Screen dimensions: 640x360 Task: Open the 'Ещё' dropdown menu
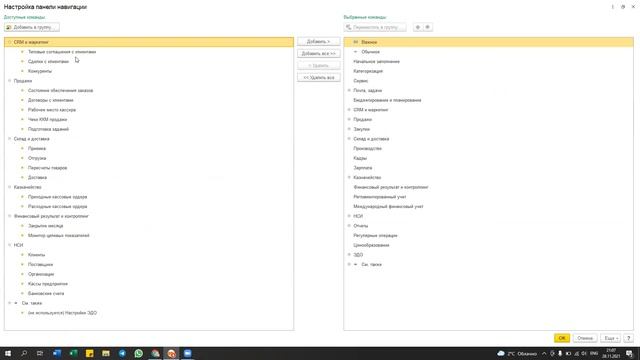[x=610, y=338]
